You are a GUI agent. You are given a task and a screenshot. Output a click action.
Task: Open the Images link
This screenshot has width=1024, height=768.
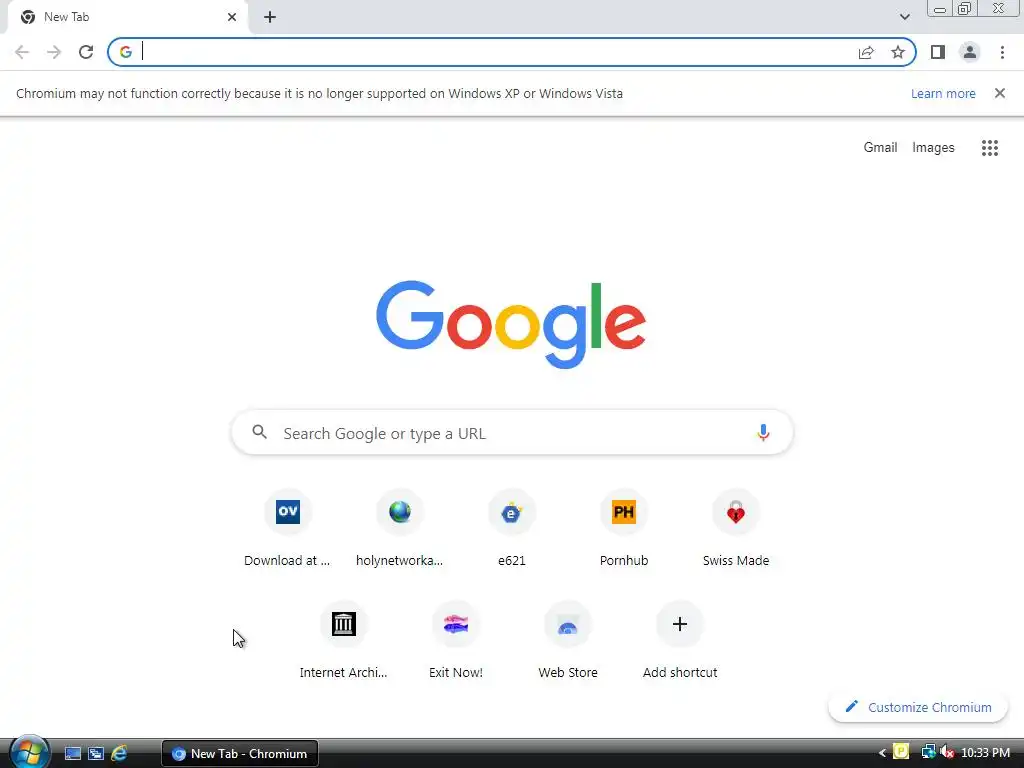pos(933,148)
